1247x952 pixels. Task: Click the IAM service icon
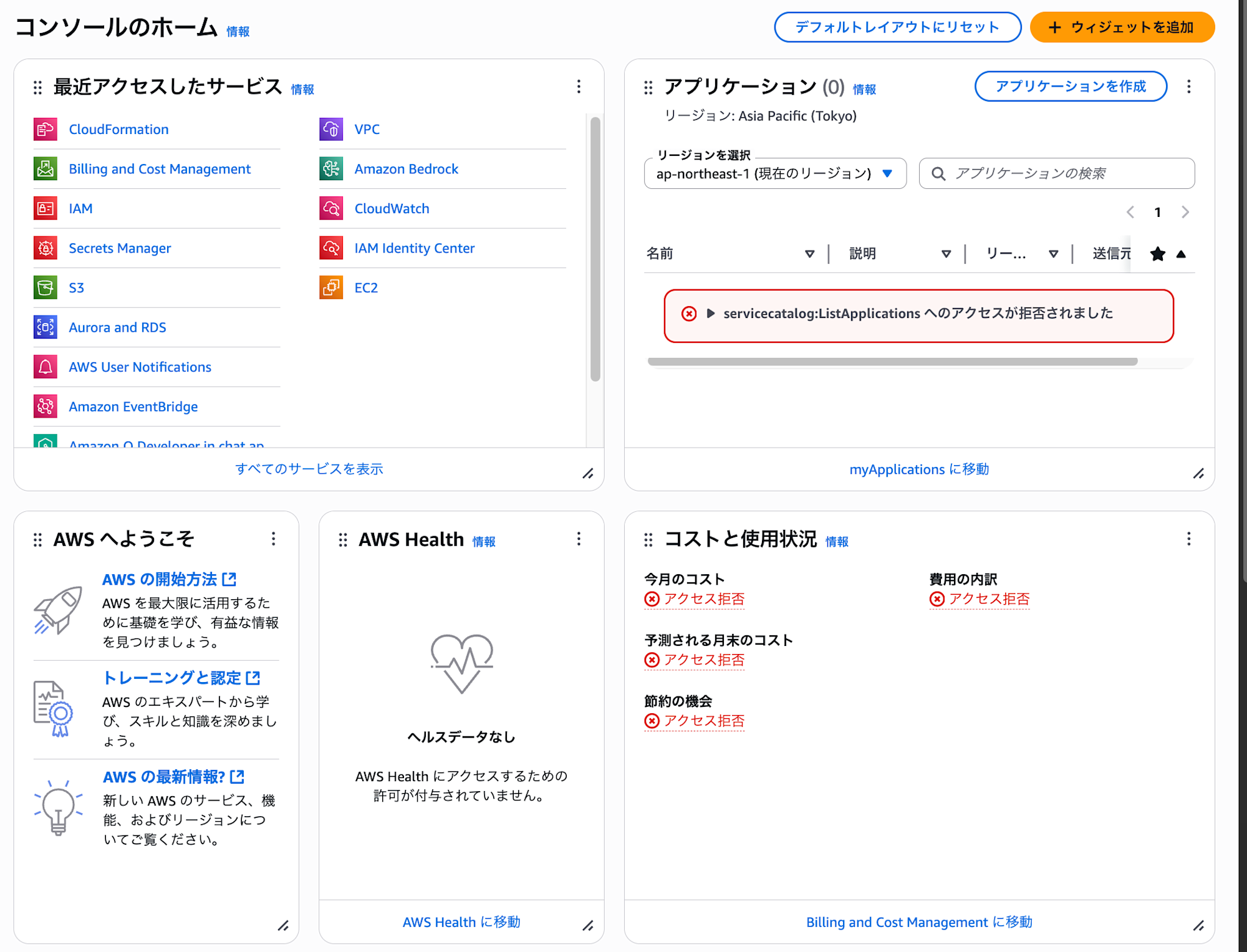pyautogui.click(x=46, y=209)
